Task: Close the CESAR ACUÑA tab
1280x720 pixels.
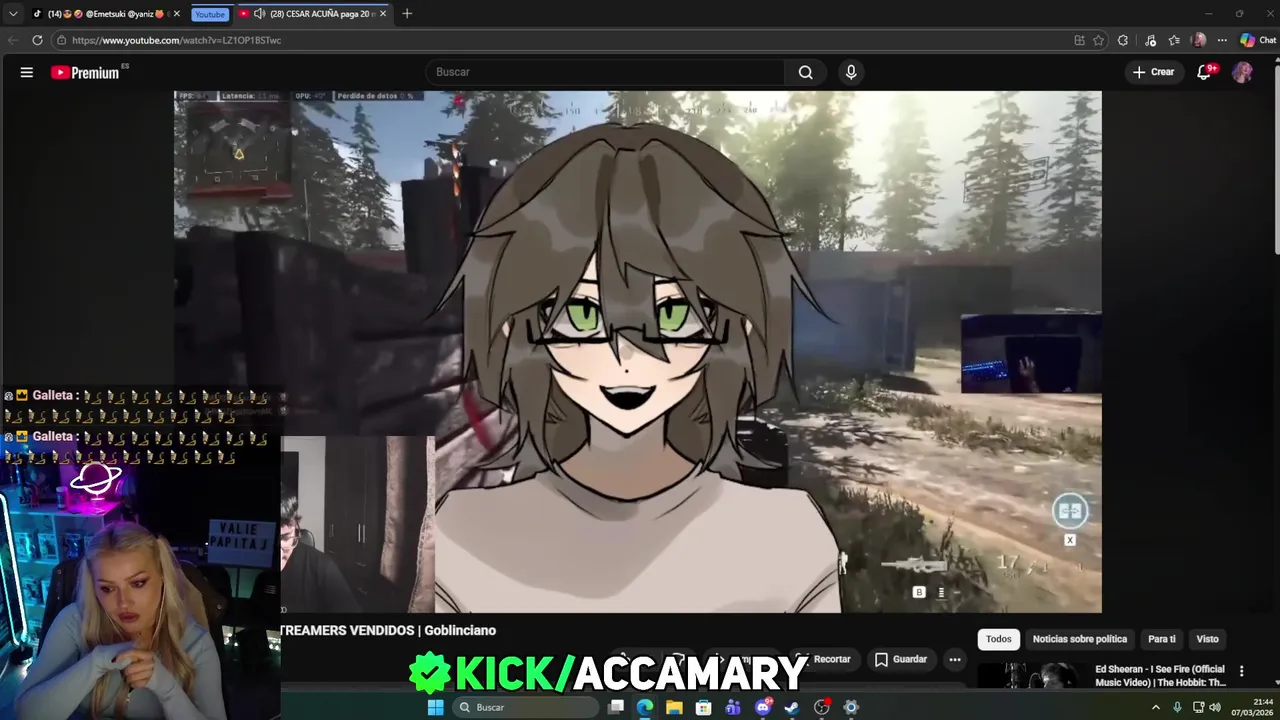Action: coord(382,14)
